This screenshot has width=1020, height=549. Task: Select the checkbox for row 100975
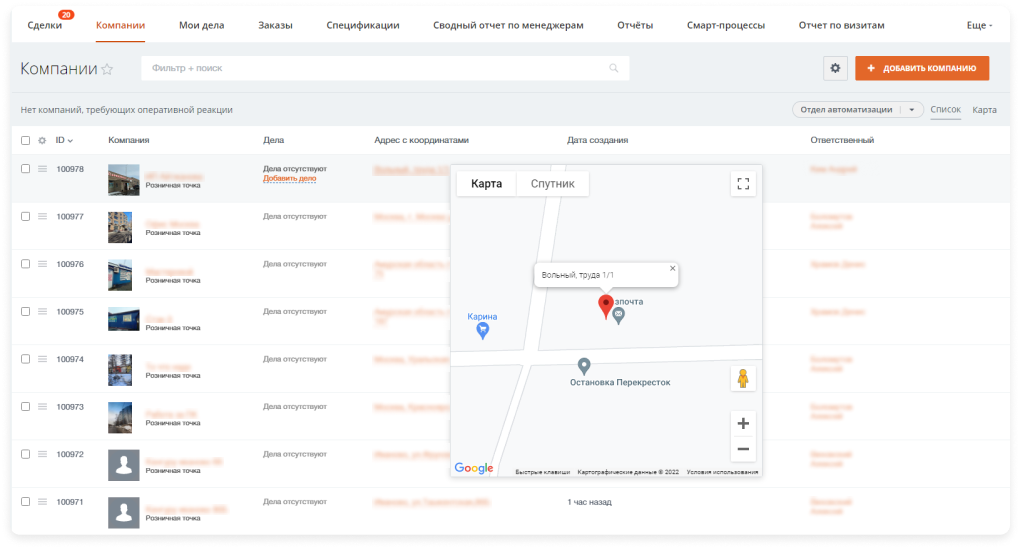click(26, 312)
